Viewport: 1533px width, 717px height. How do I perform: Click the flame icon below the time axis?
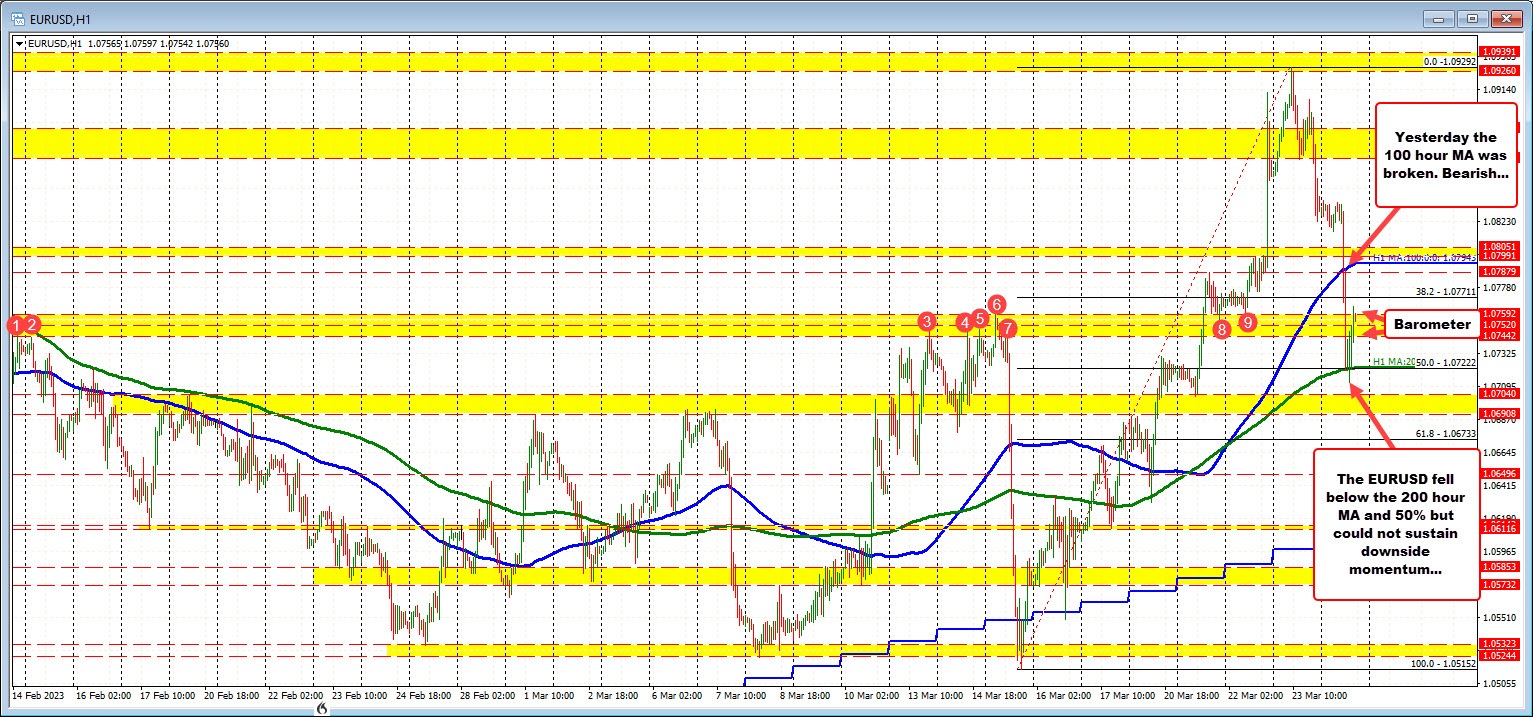(x=322, y=708)
